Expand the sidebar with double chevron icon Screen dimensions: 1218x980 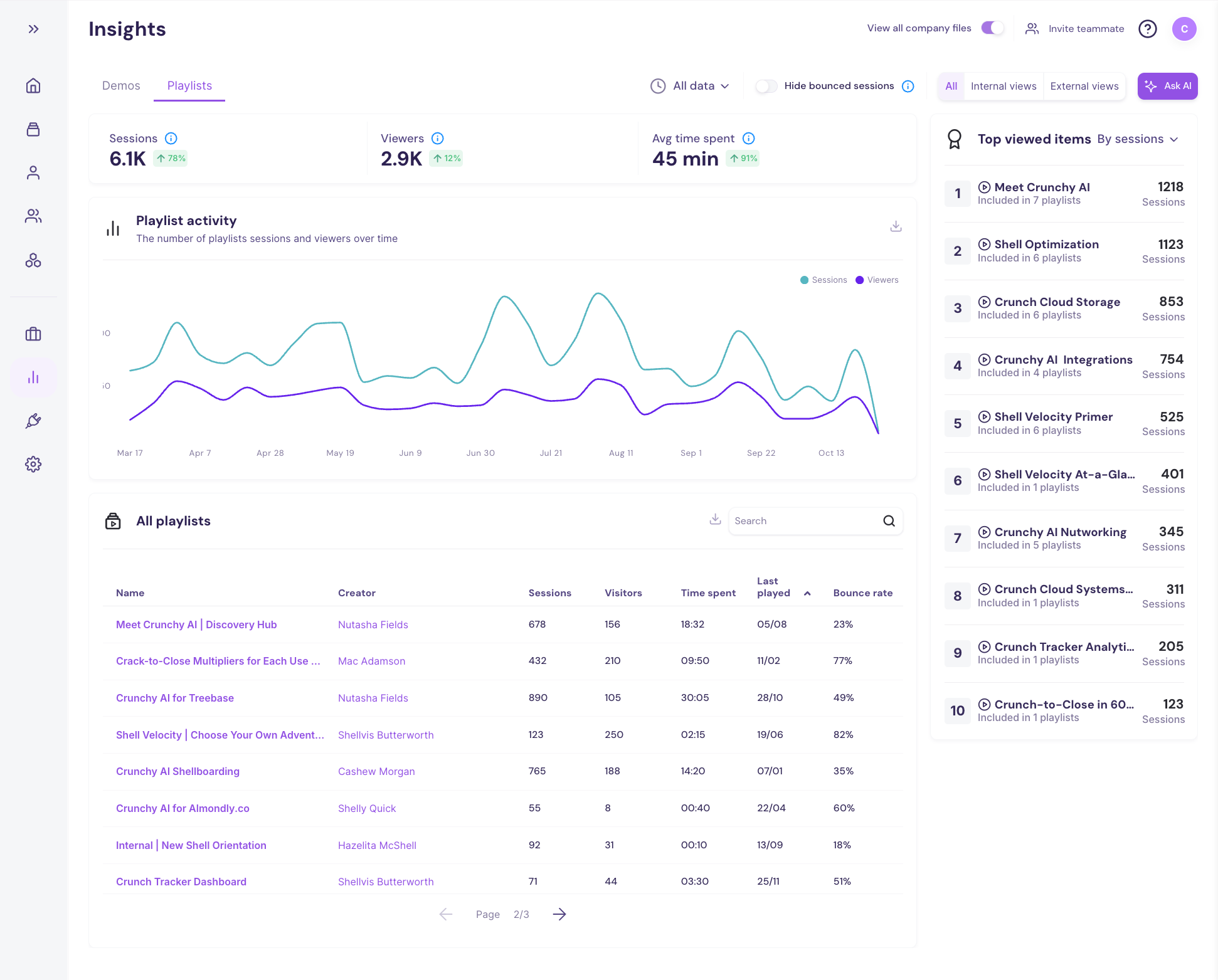33,29
